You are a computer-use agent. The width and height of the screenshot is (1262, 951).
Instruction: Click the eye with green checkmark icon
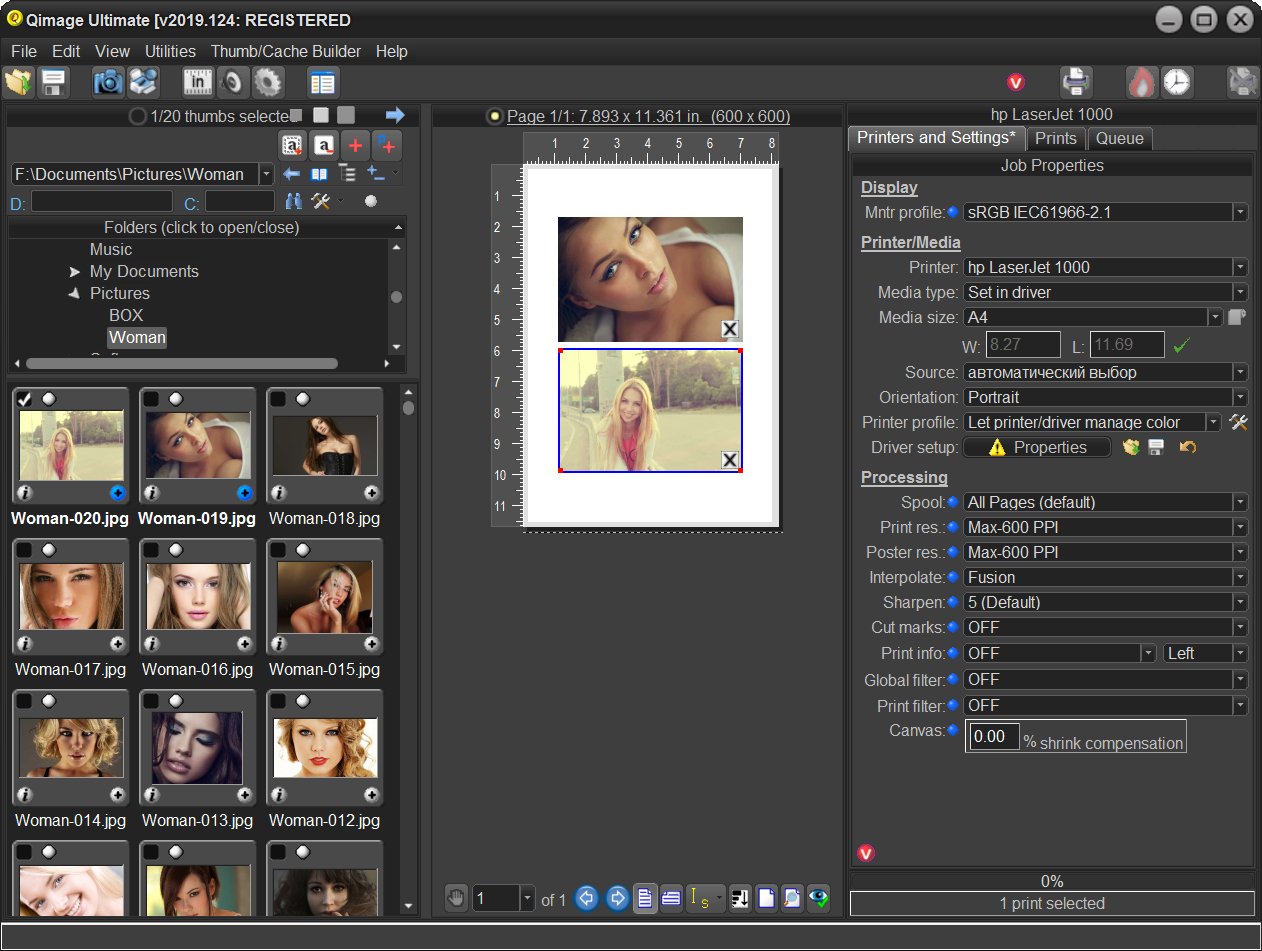click(x=819, y=899)
